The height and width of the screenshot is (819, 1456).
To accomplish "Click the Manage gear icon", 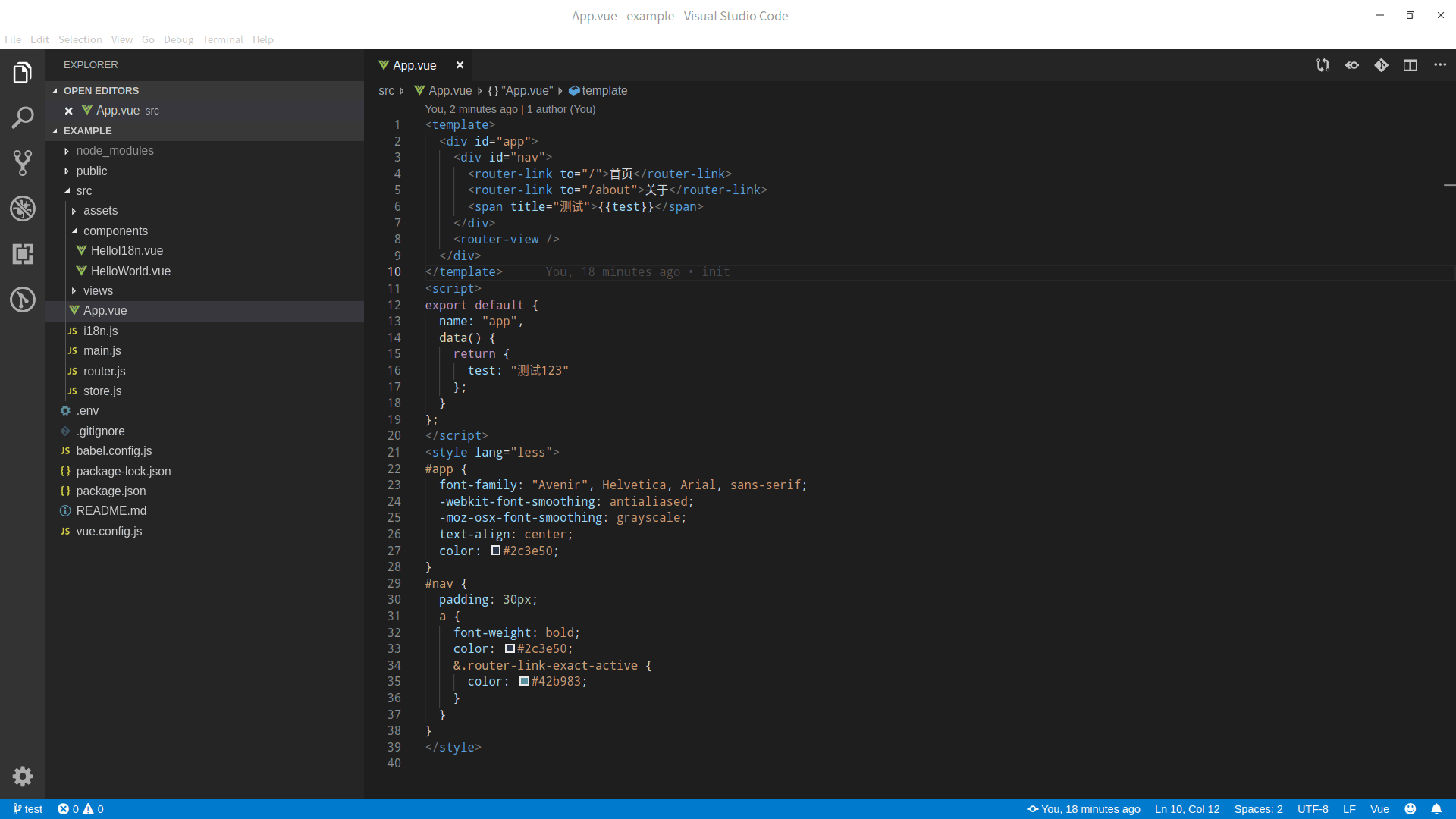I will (23, 776).
